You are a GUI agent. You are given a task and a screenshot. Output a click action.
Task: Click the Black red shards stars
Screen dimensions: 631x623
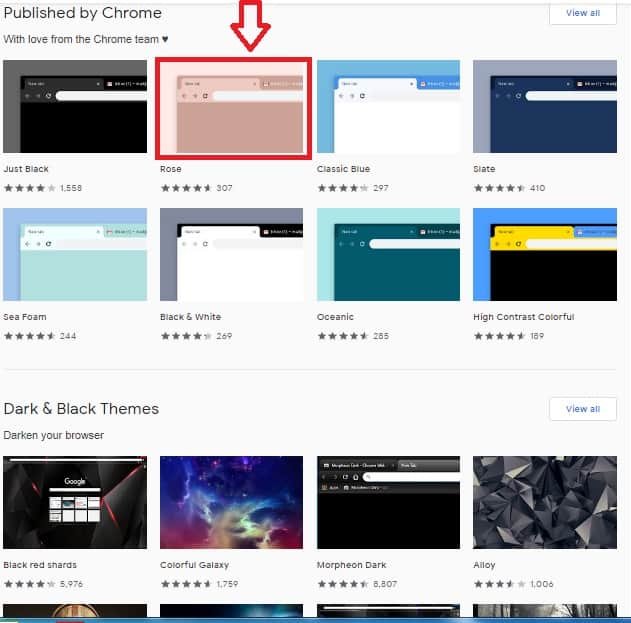30,584
